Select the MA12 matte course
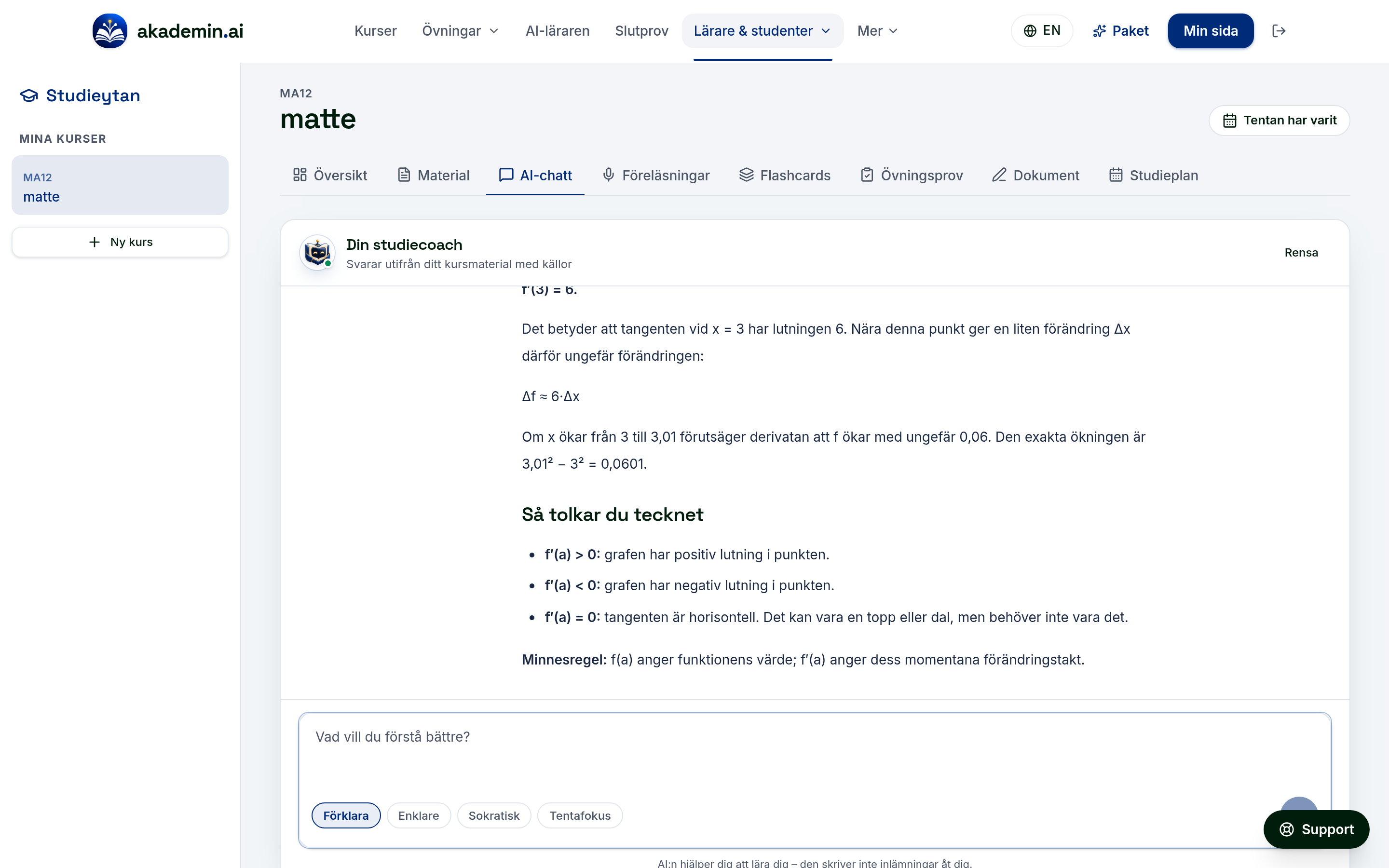The width and height of the screenshot is (1389, 868). point(120,186)
